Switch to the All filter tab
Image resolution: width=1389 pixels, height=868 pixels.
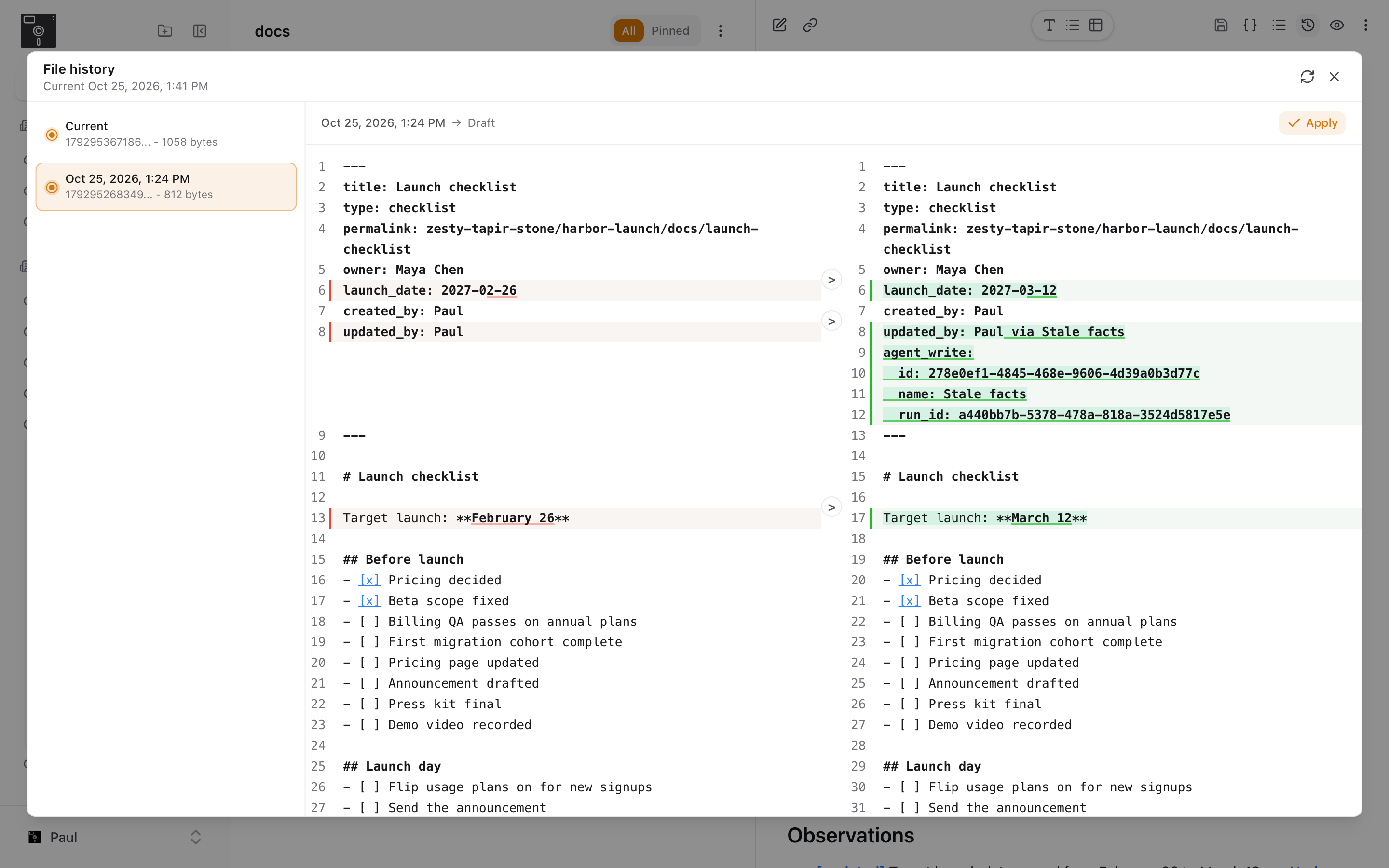(x=628, y=31)
